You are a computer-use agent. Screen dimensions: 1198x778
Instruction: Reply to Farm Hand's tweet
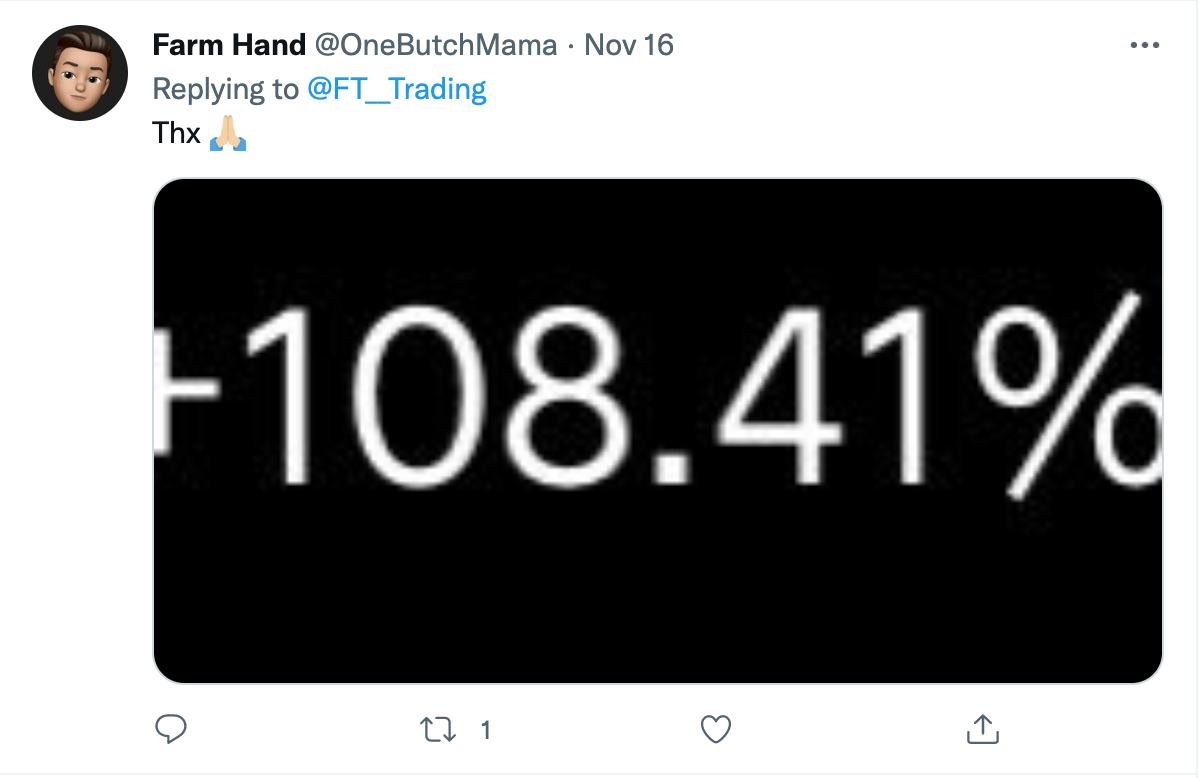[x=171, y=729]
